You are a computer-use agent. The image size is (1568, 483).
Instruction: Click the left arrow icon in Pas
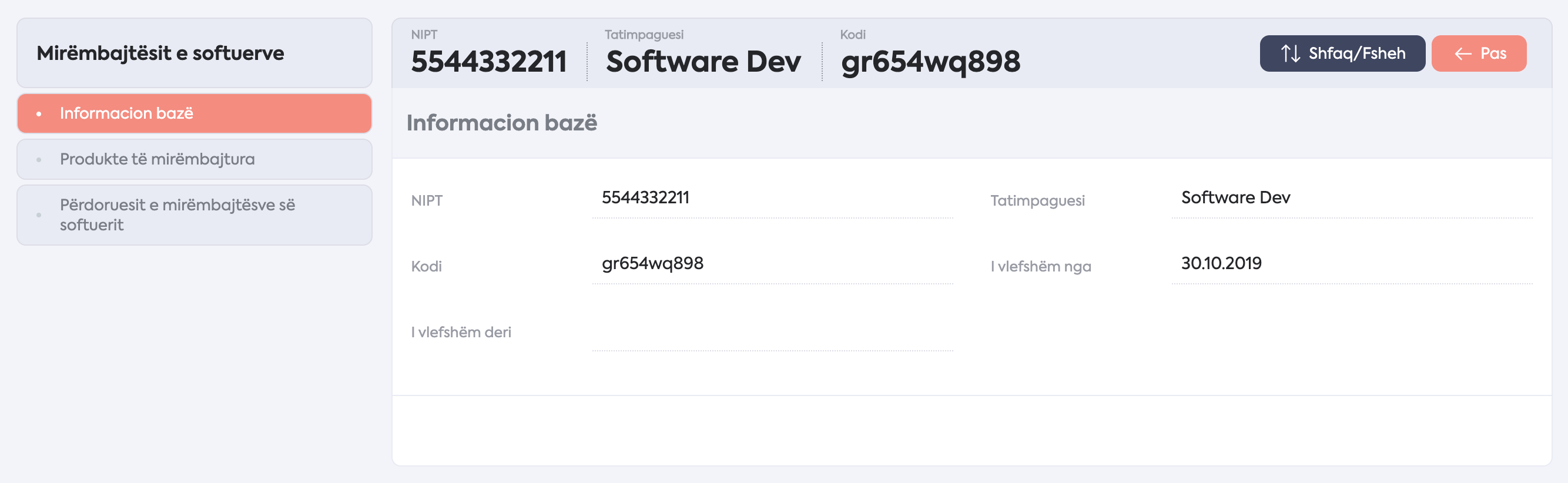(x=1463, y=54)
